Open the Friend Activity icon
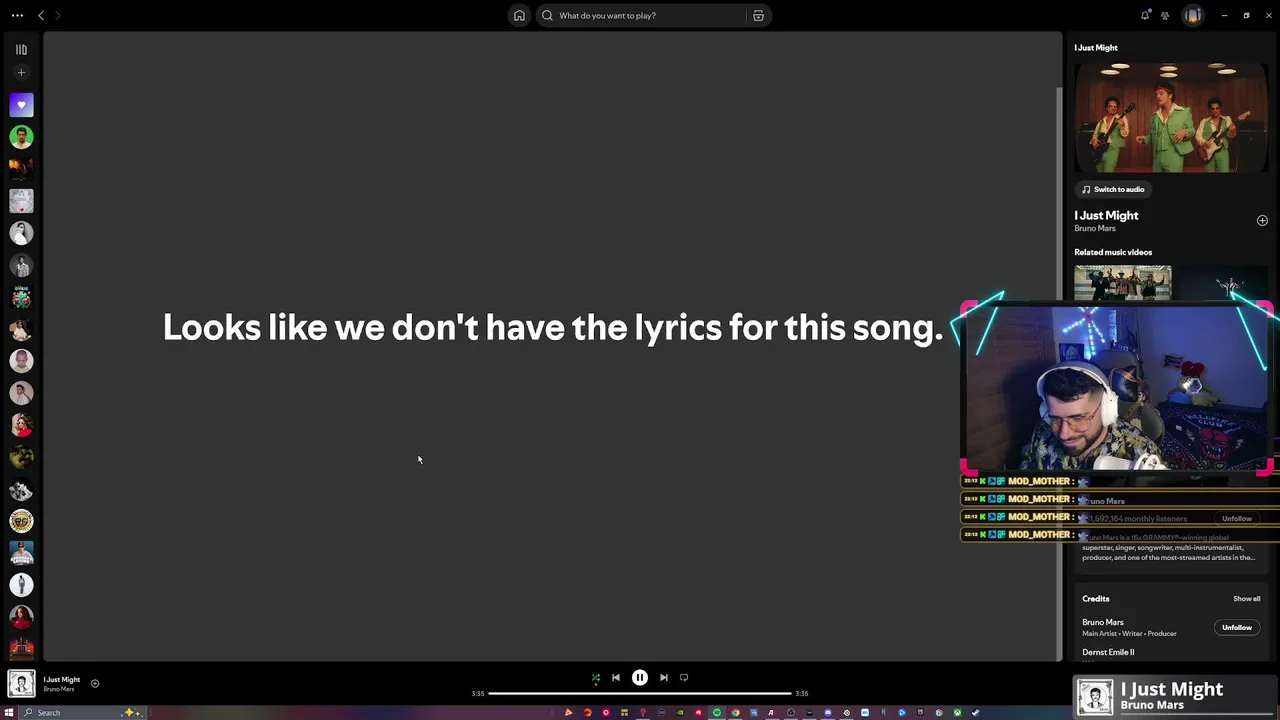The height and width of the screenshot is (720, 1280). tap(1165, 15)
